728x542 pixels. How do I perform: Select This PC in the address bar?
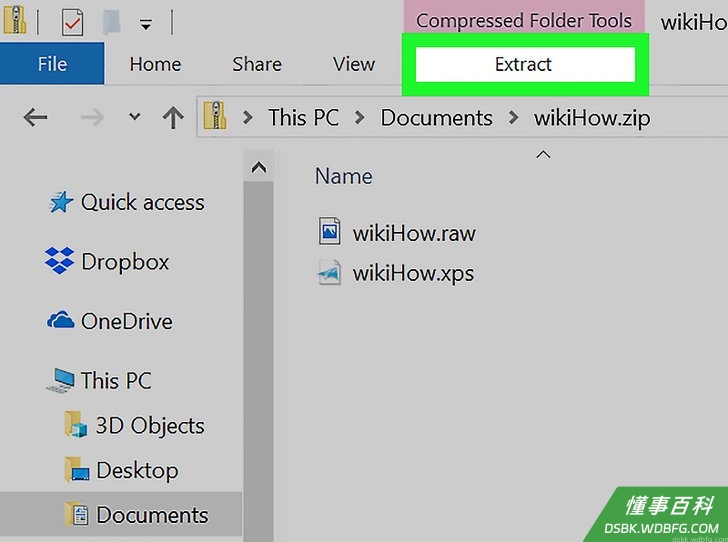pos(304,118)
